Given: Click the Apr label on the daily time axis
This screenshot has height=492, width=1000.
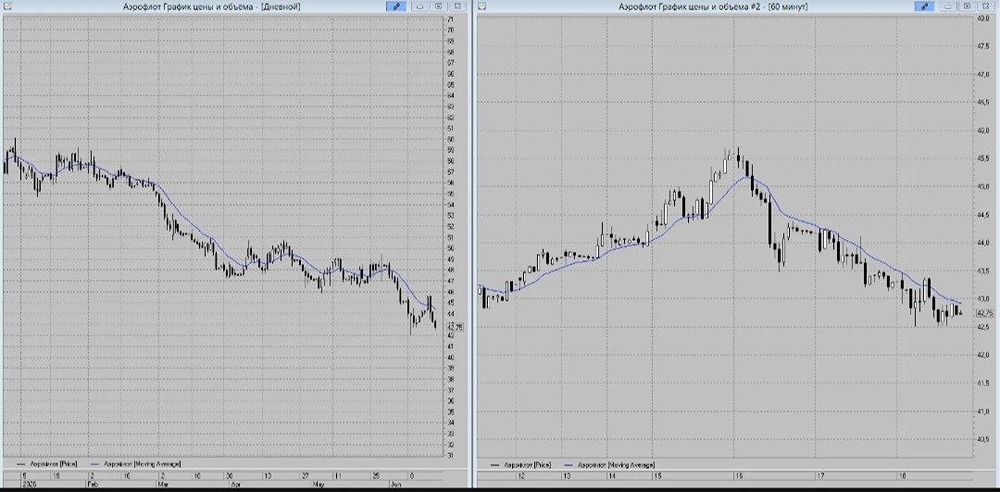Looking at the screenshot, I should click(x=235, y=484).
